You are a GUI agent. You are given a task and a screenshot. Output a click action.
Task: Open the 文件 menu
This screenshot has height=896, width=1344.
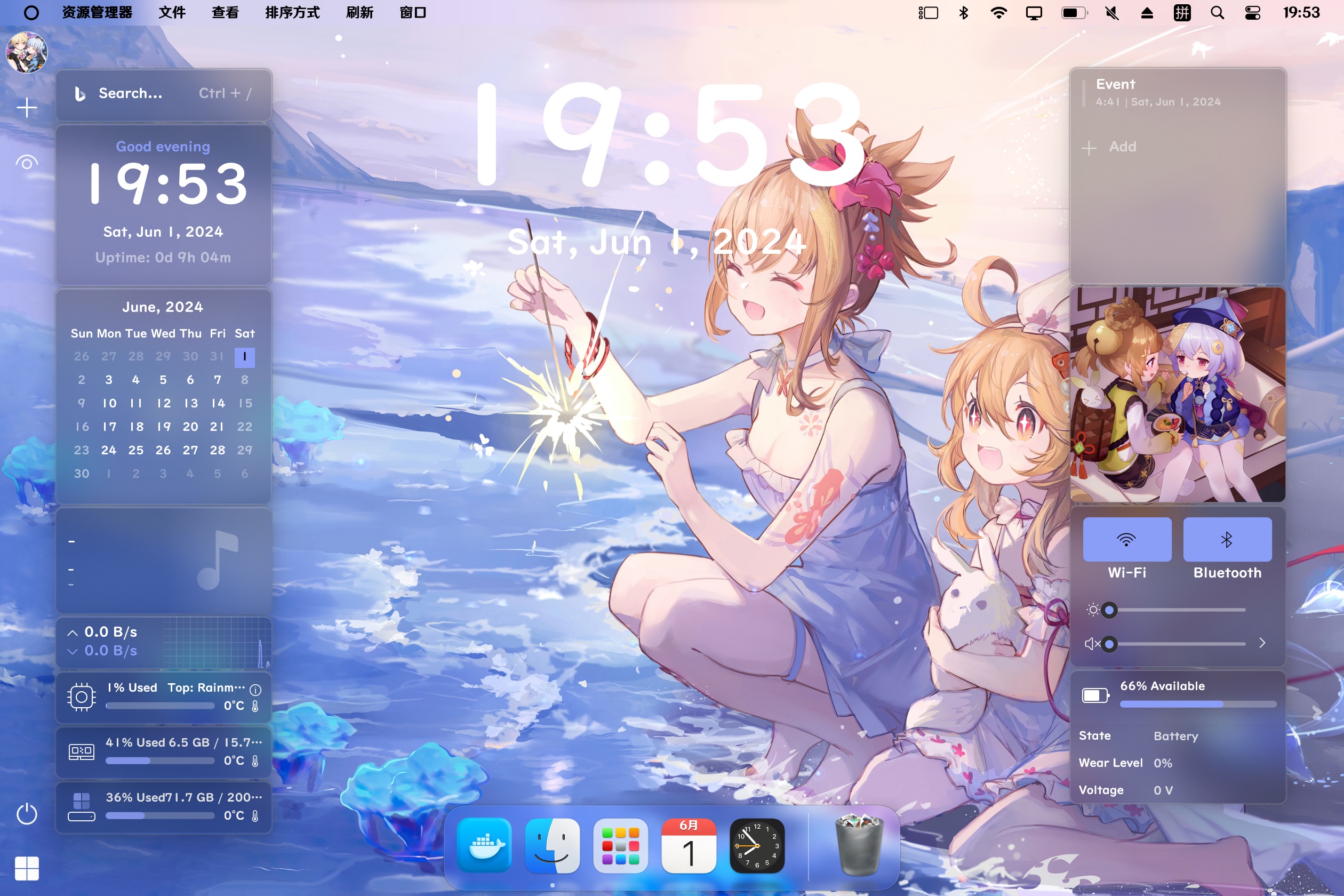(x=172, y=13)
